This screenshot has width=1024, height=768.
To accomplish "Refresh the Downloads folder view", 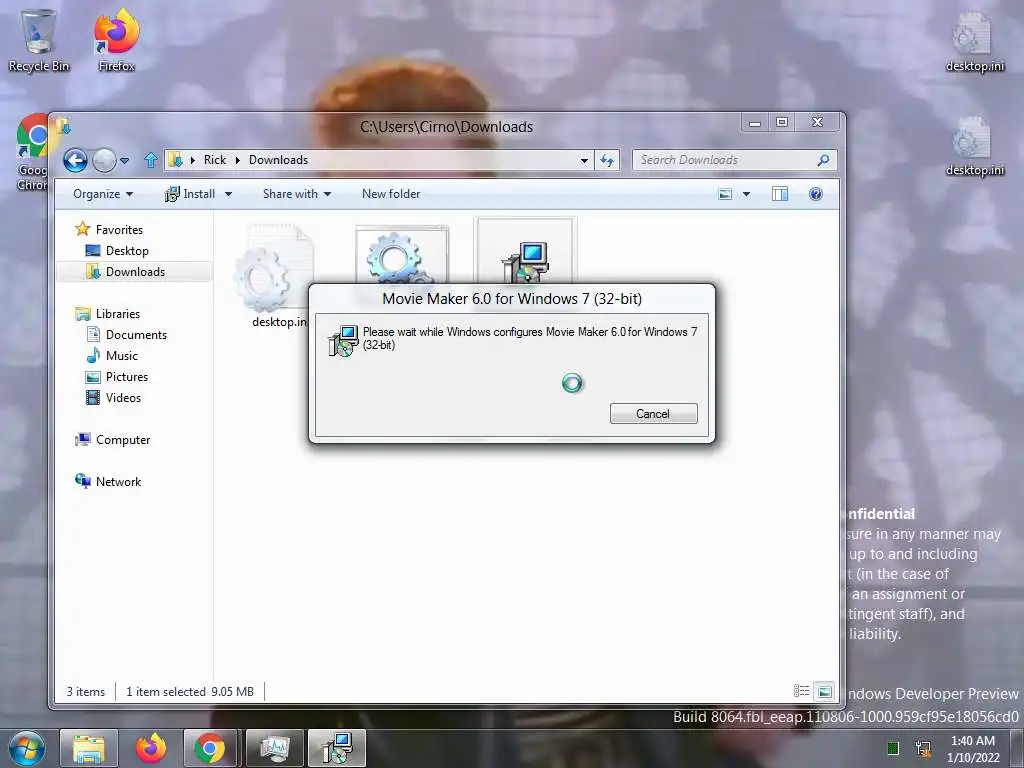I will pos(607,161).
